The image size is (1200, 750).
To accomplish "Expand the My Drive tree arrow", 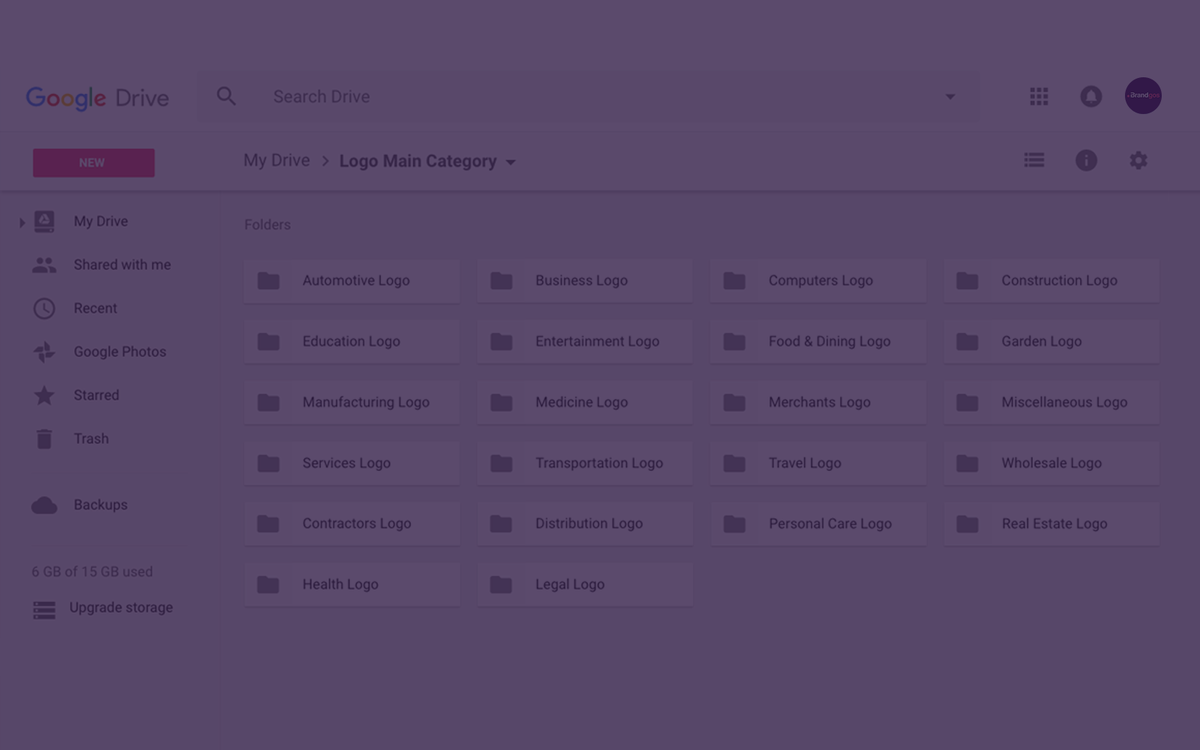I will click(22, 222).
